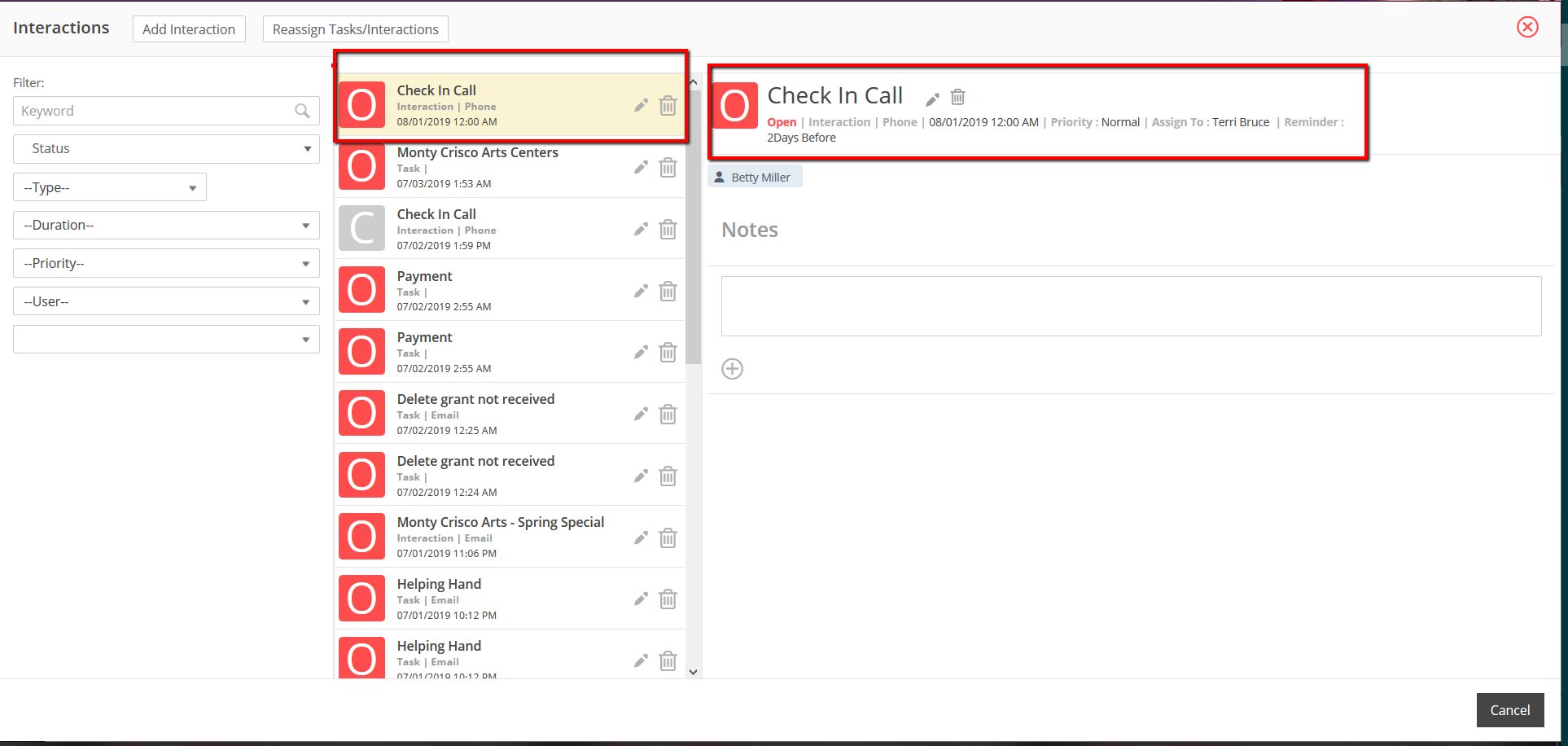
Task: Close the Interactions dialog with red X
Action: click(1528, 27)
